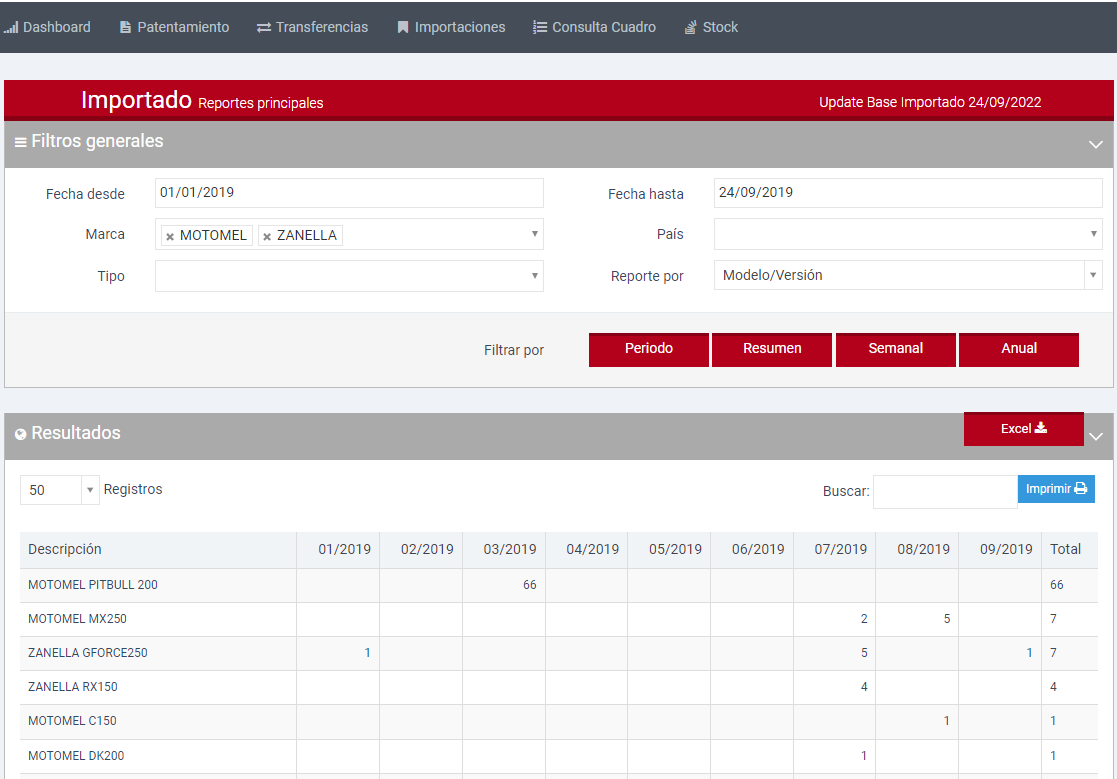Collapse the Filtros generales panel chevron
This screenshot has height=779, width=1117.
click(1095, 144)
